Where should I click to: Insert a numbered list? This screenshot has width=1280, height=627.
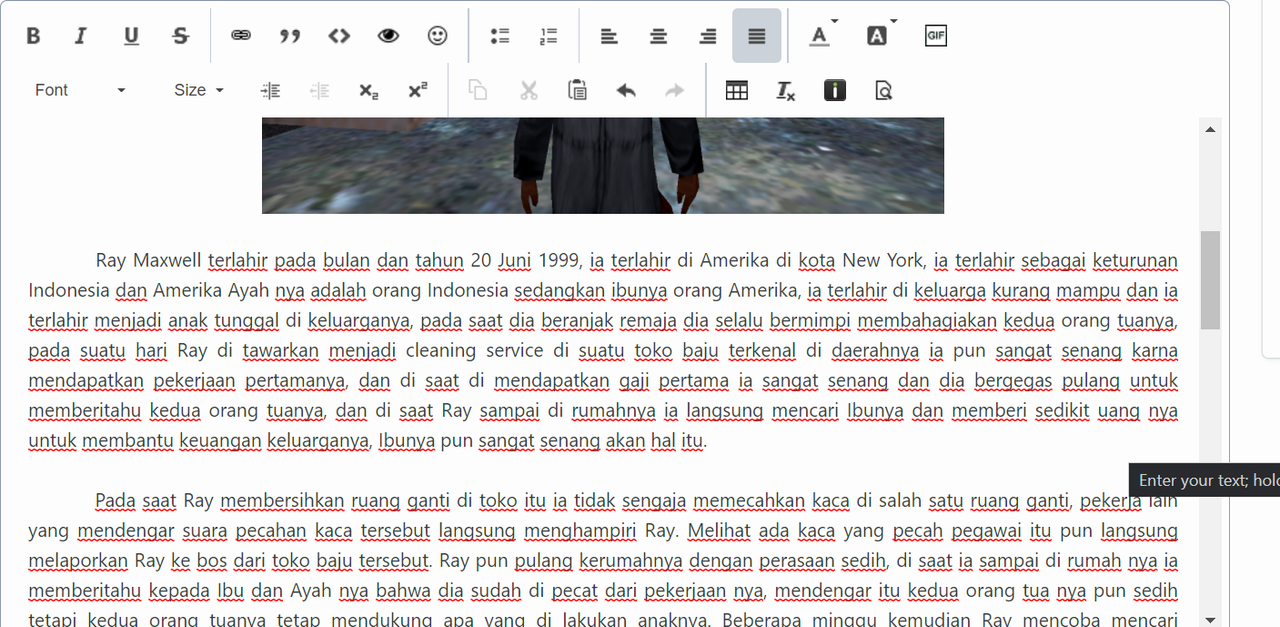548,36
